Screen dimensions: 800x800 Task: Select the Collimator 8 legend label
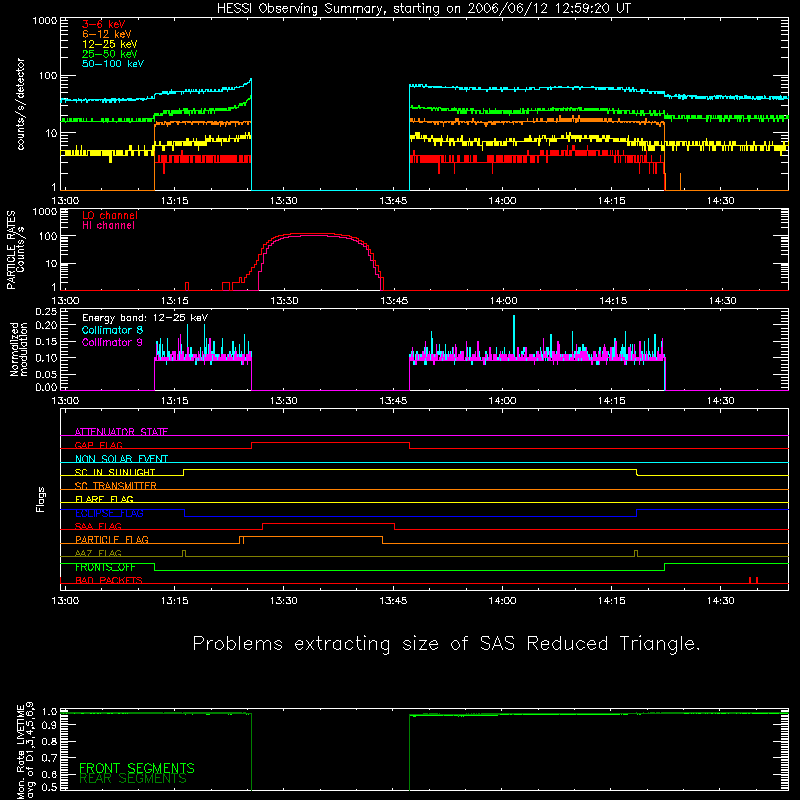112,330
